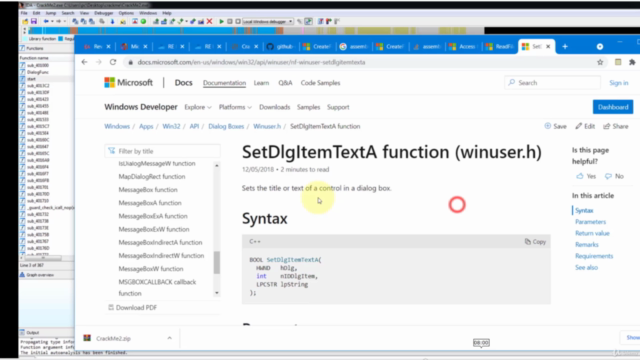Click the open file icon in IDA toolbar
The image size is (640, 360).
pos(25,22)
